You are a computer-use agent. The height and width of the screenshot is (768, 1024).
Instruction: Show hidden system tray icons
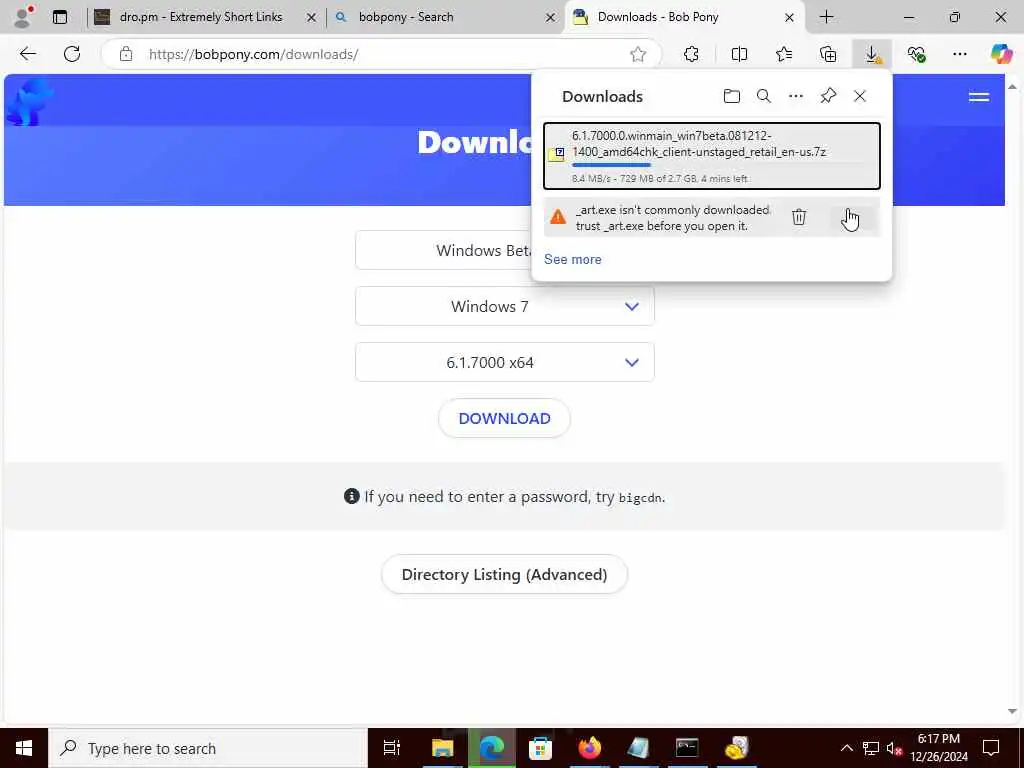846,748
